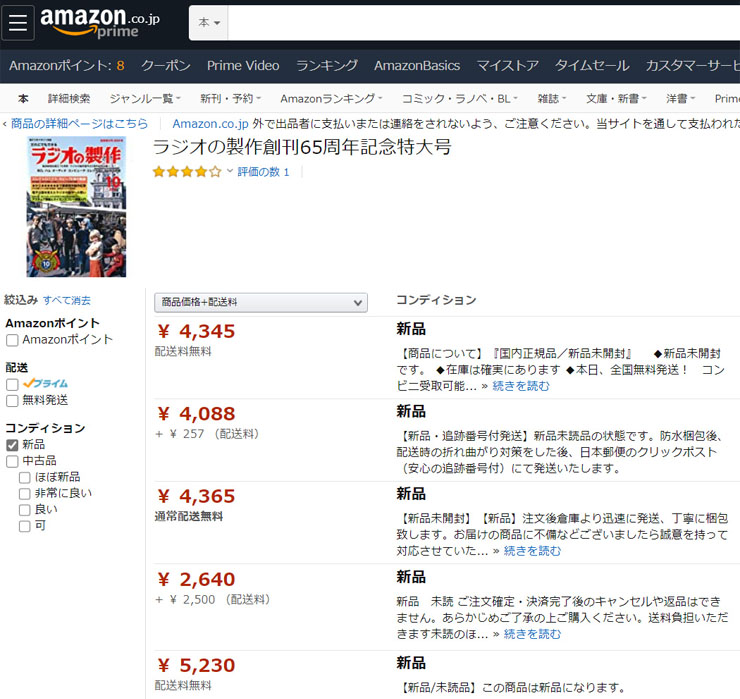Open ランキング nav link

click(327, 66)
